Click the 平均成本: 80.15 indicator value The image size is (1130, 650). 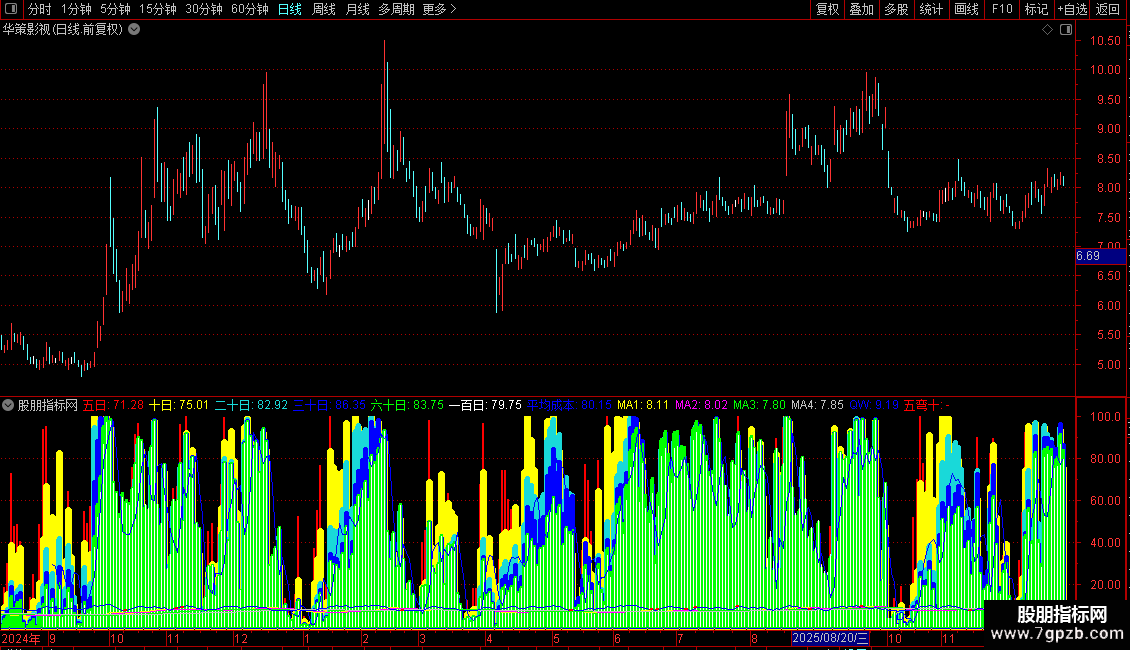569,405
